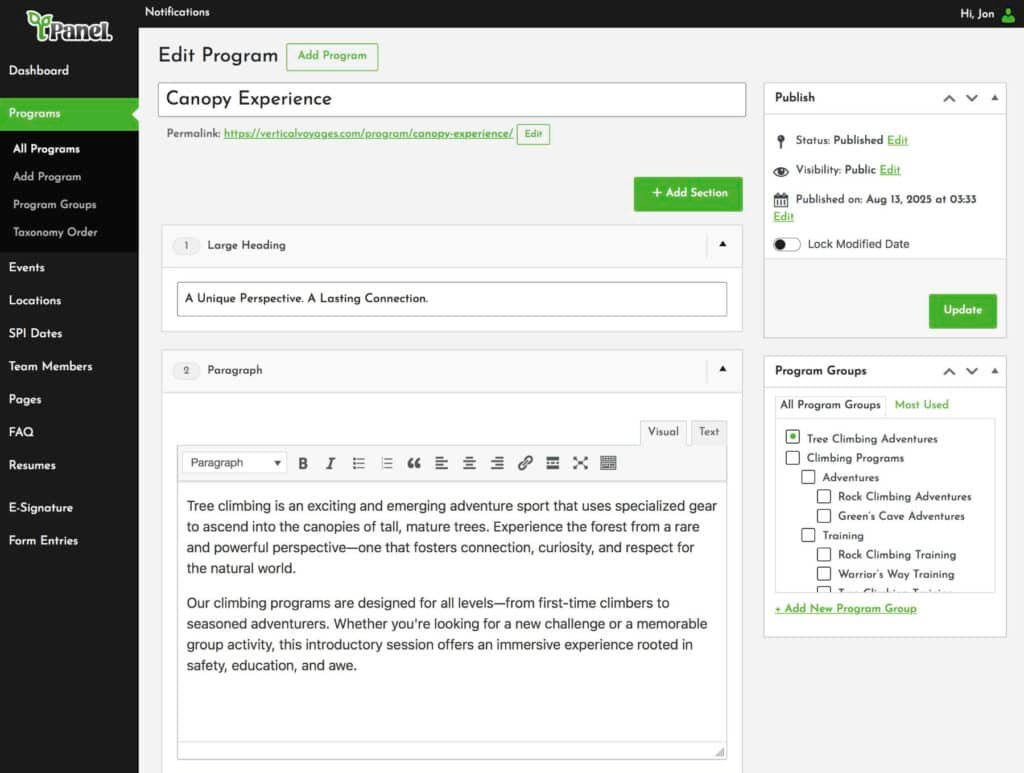Edit the published Status
This screenshot has height=773, width=1024.
click(897, 140)
